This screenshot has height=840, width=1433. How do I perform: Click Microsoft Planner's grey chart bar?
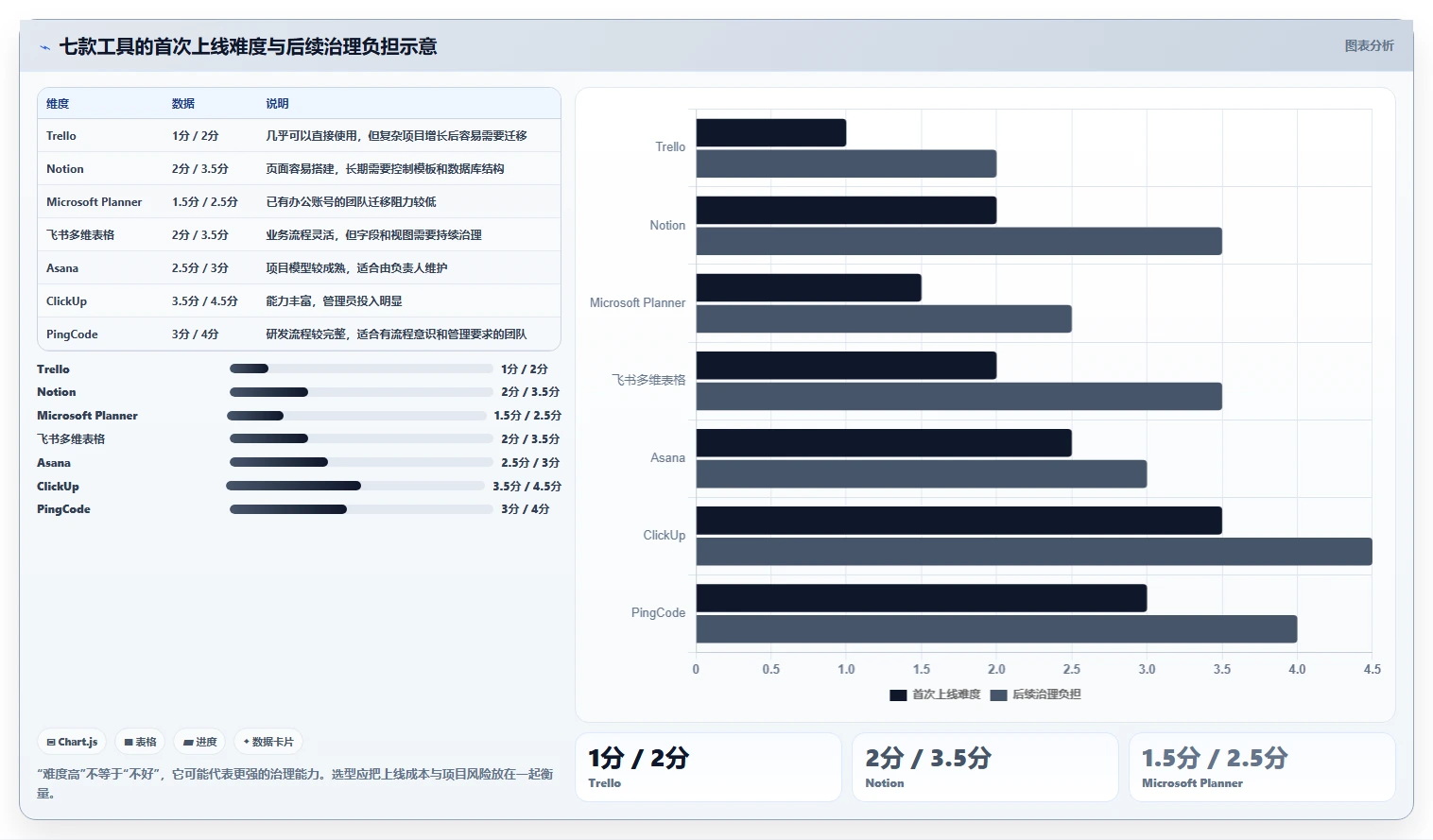point(884,318)
